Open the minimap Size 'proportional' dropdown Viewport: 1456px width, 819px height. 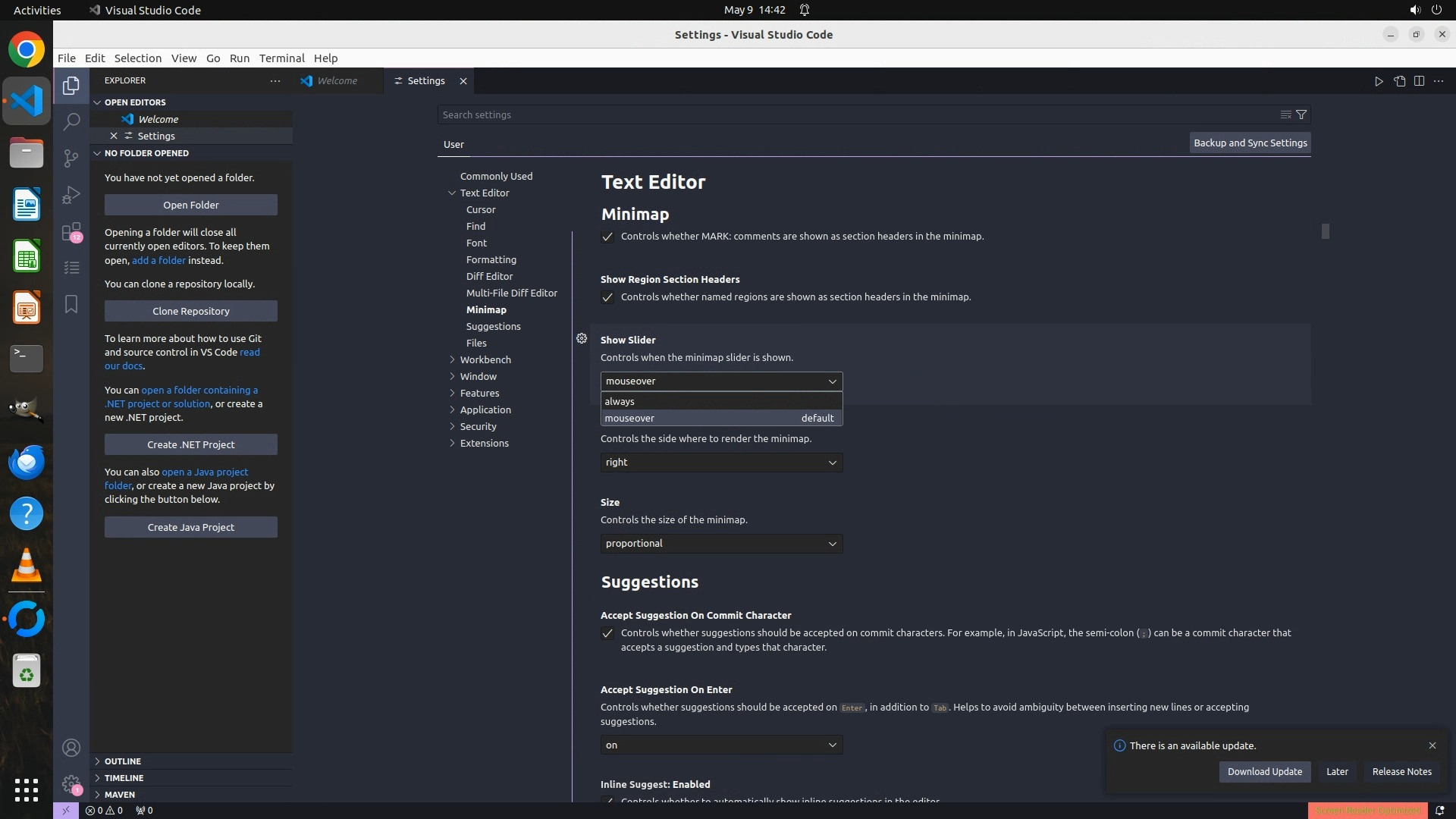(x=720, y=544)
